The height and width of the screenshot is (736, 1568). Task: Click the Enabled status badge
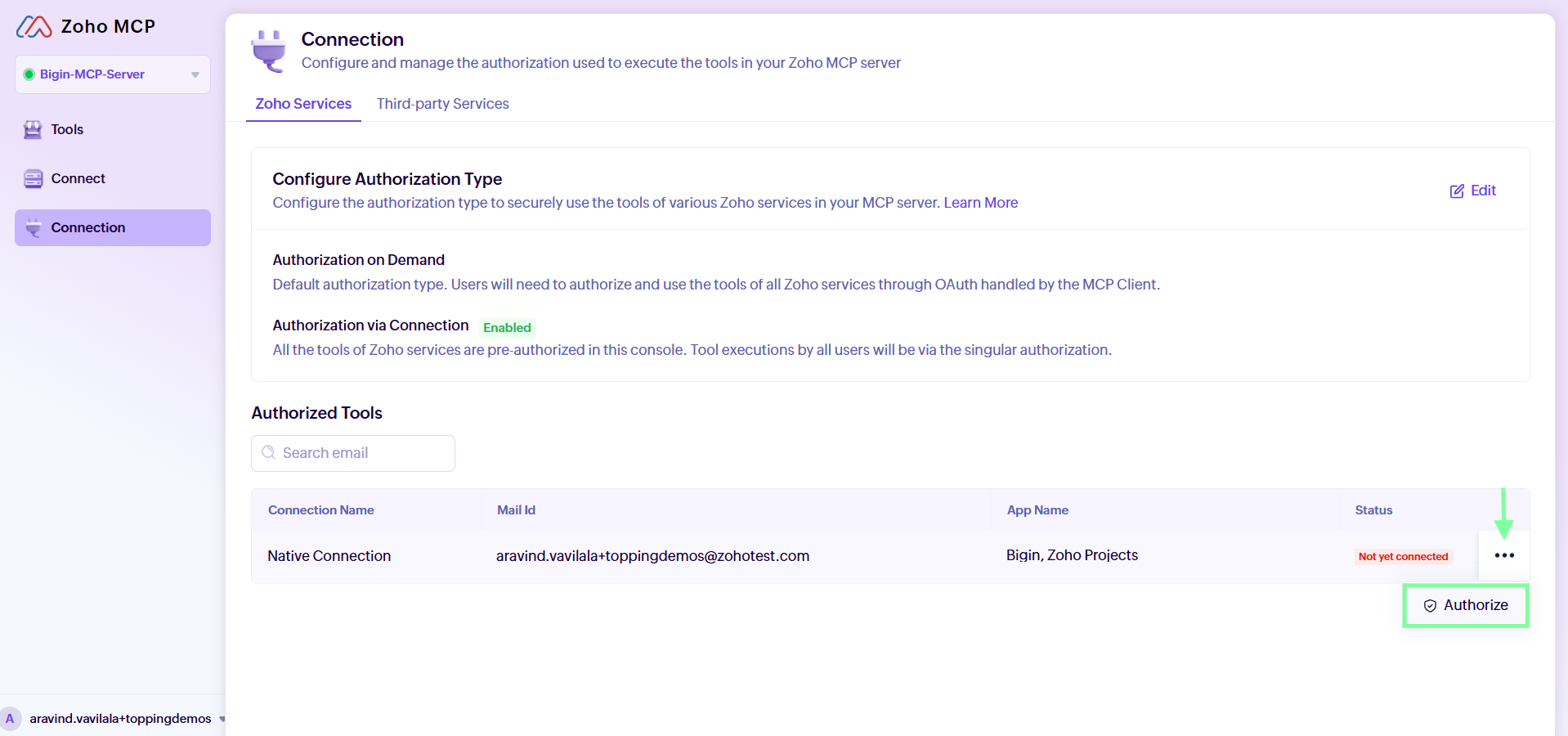coord(507,328)
